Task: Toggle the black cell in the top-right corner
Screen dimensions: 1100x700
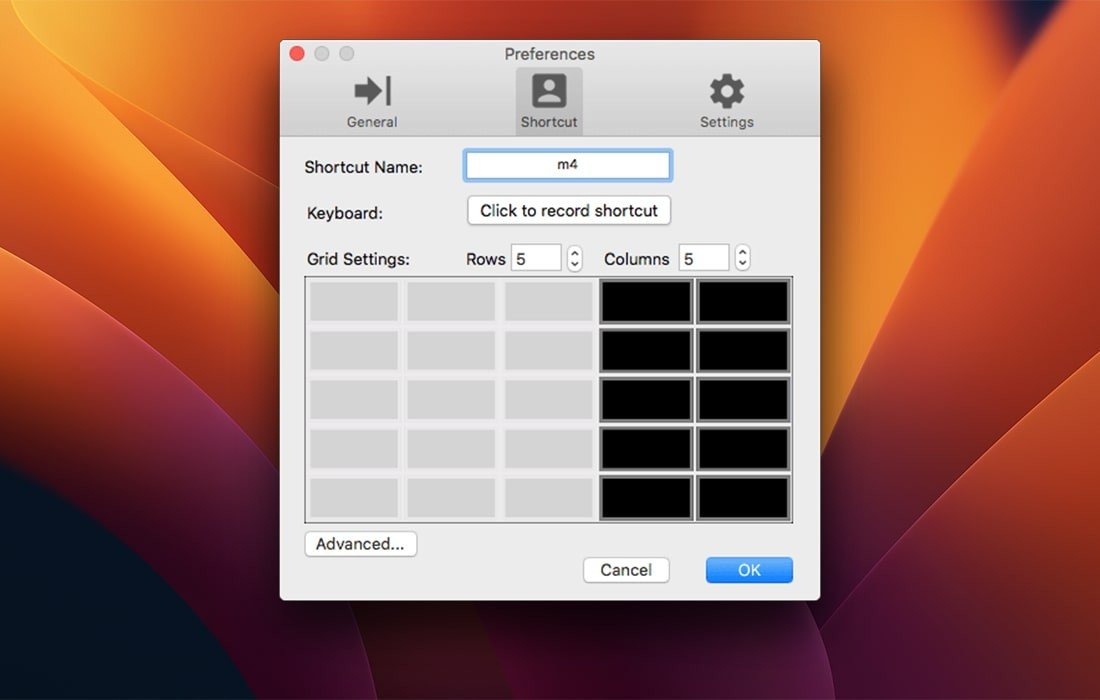Action: 743,301
